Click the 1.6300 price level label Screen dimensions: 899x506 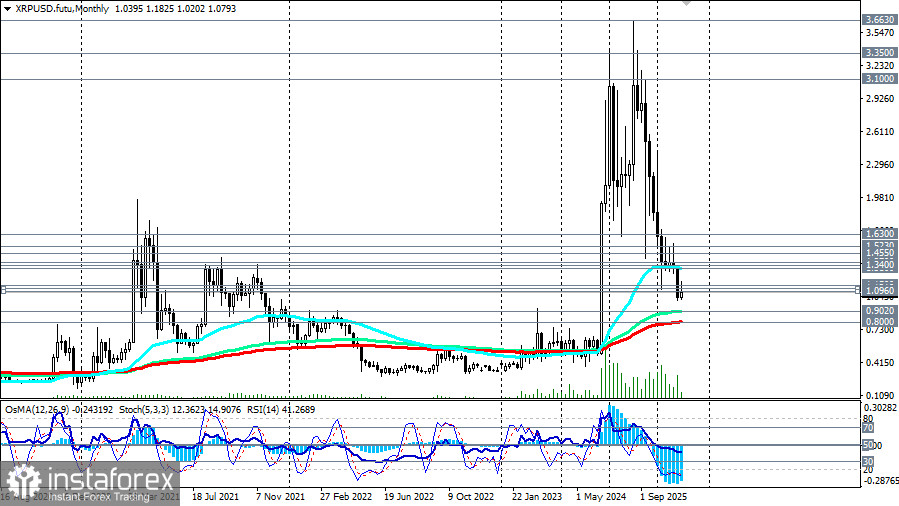[880, 233]
